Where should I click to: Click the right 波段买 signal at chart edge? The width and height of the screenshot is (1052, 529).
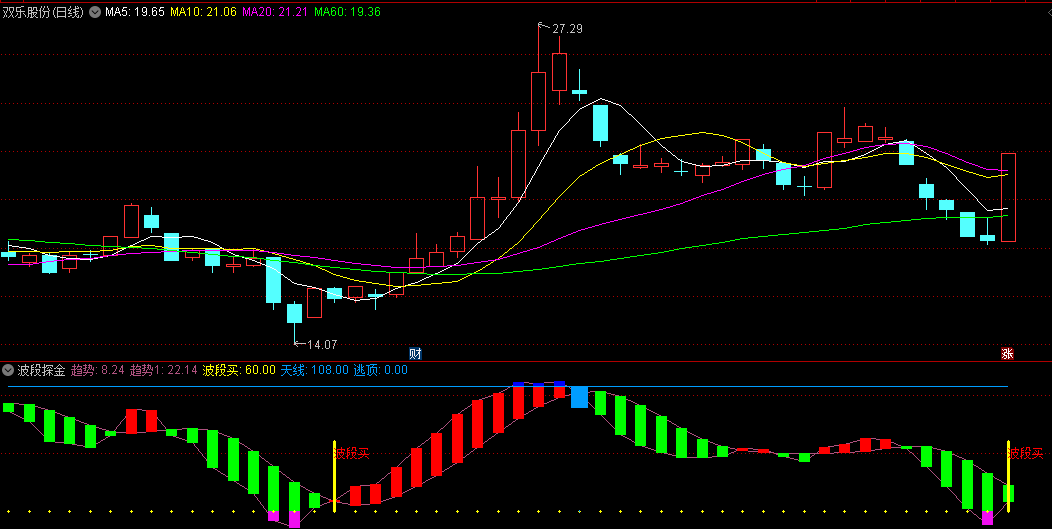coord(1026,453)
